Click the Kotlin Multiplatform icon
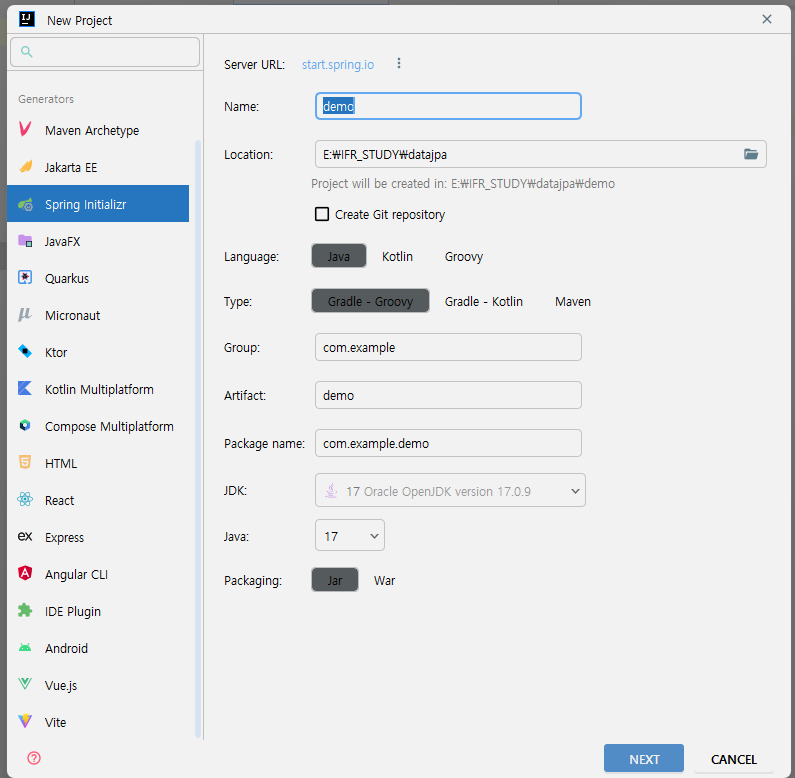The height and width of the screenshot is (778, 795). 25,388
